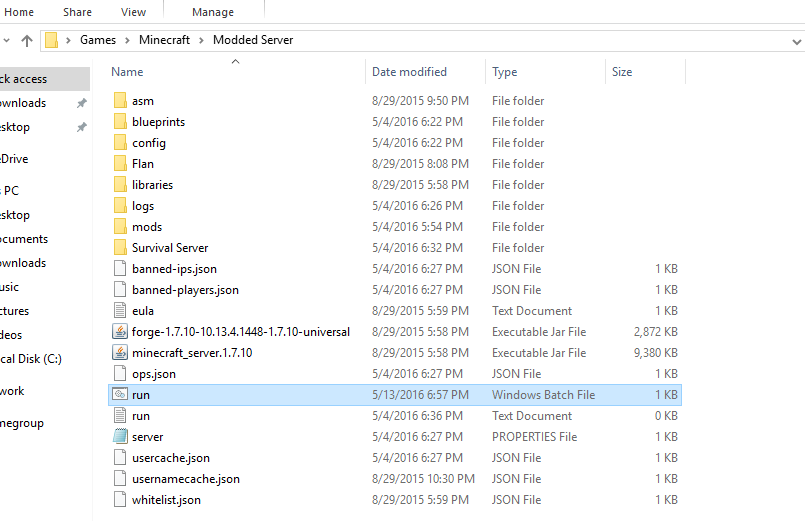Click the Modded Server breadcrumb
Screen dimensions: 805x521
(x=253, y=40)
